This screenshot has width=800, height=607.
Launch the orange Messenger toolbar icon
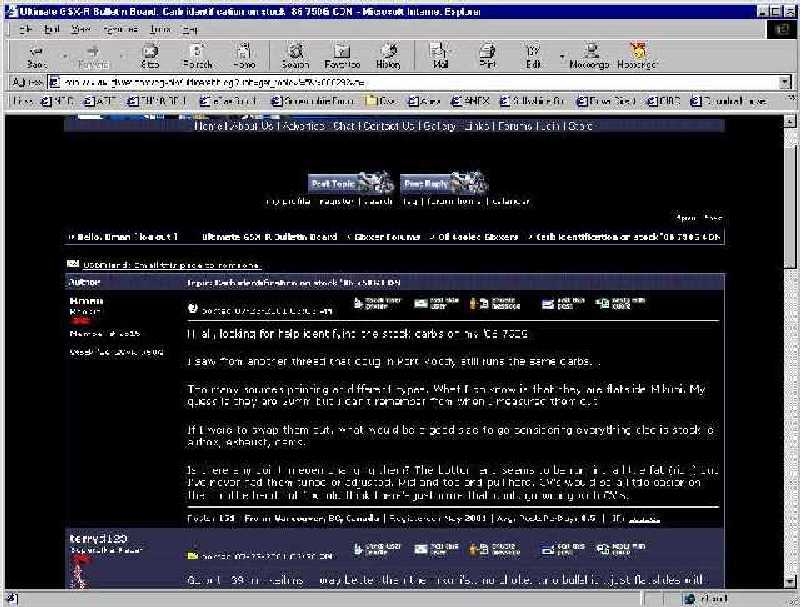pyautogui.click(x=637, y=56)
